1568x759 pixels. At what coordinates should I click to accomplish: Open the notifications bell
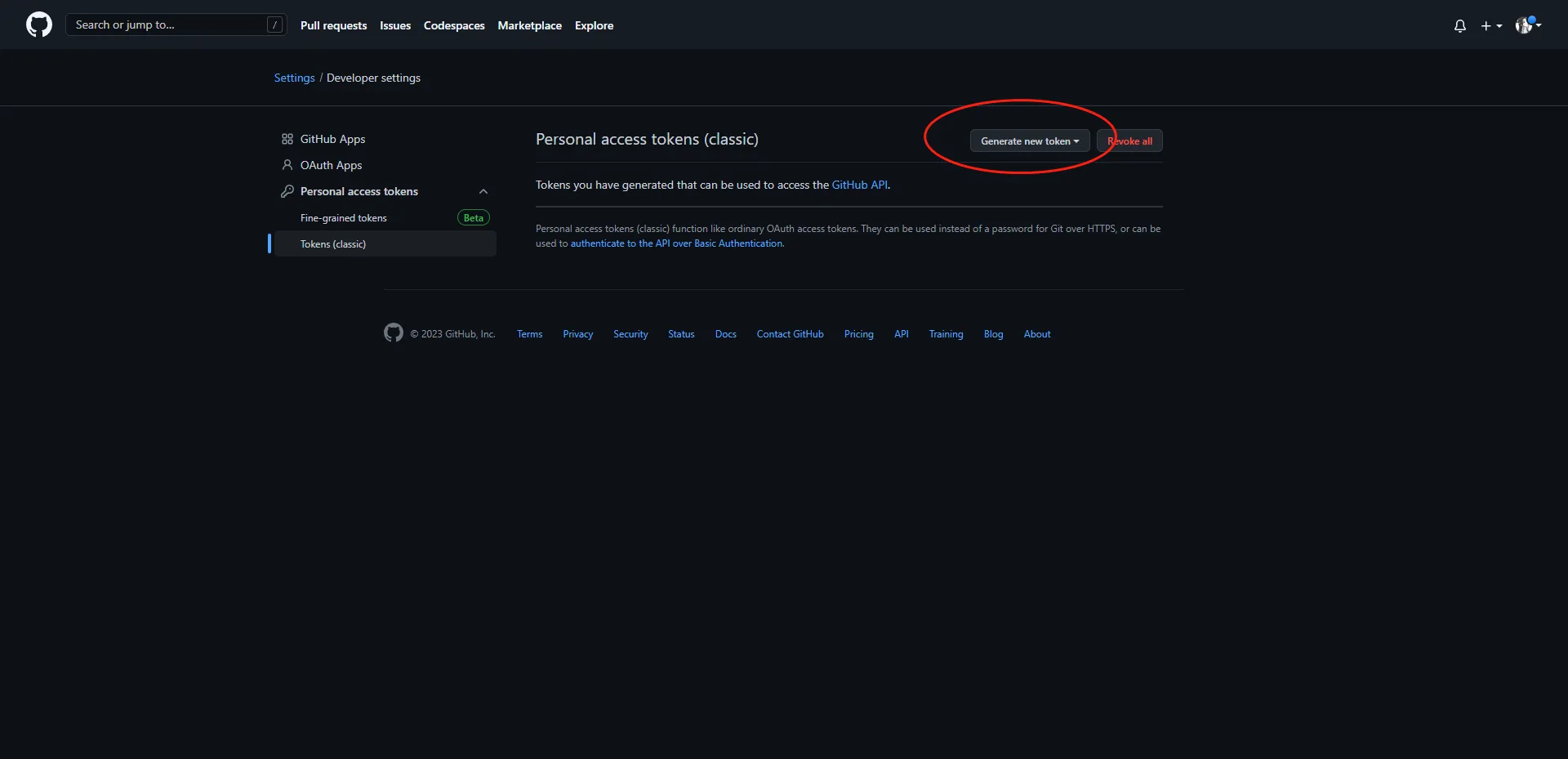1459,26
